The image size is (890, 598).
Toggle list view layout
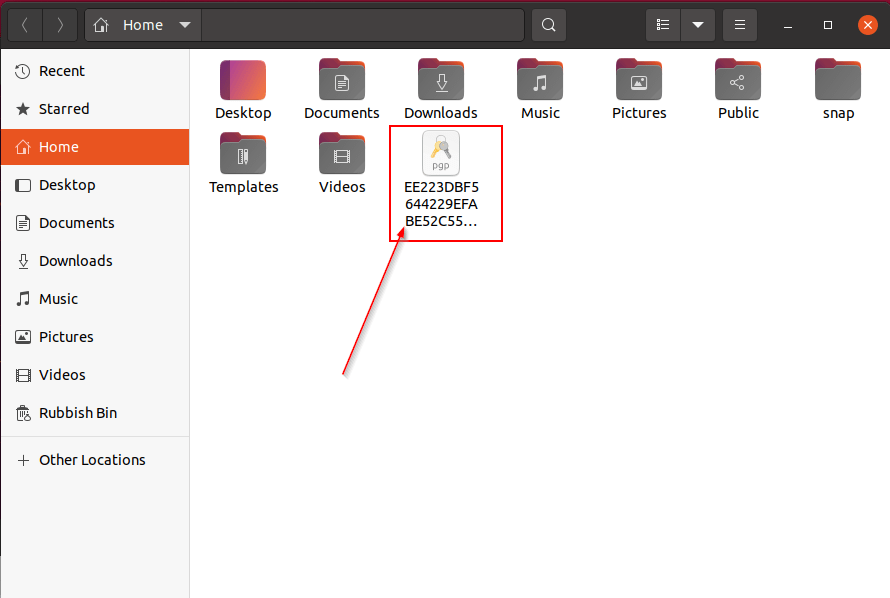click(x=663, y=25)
